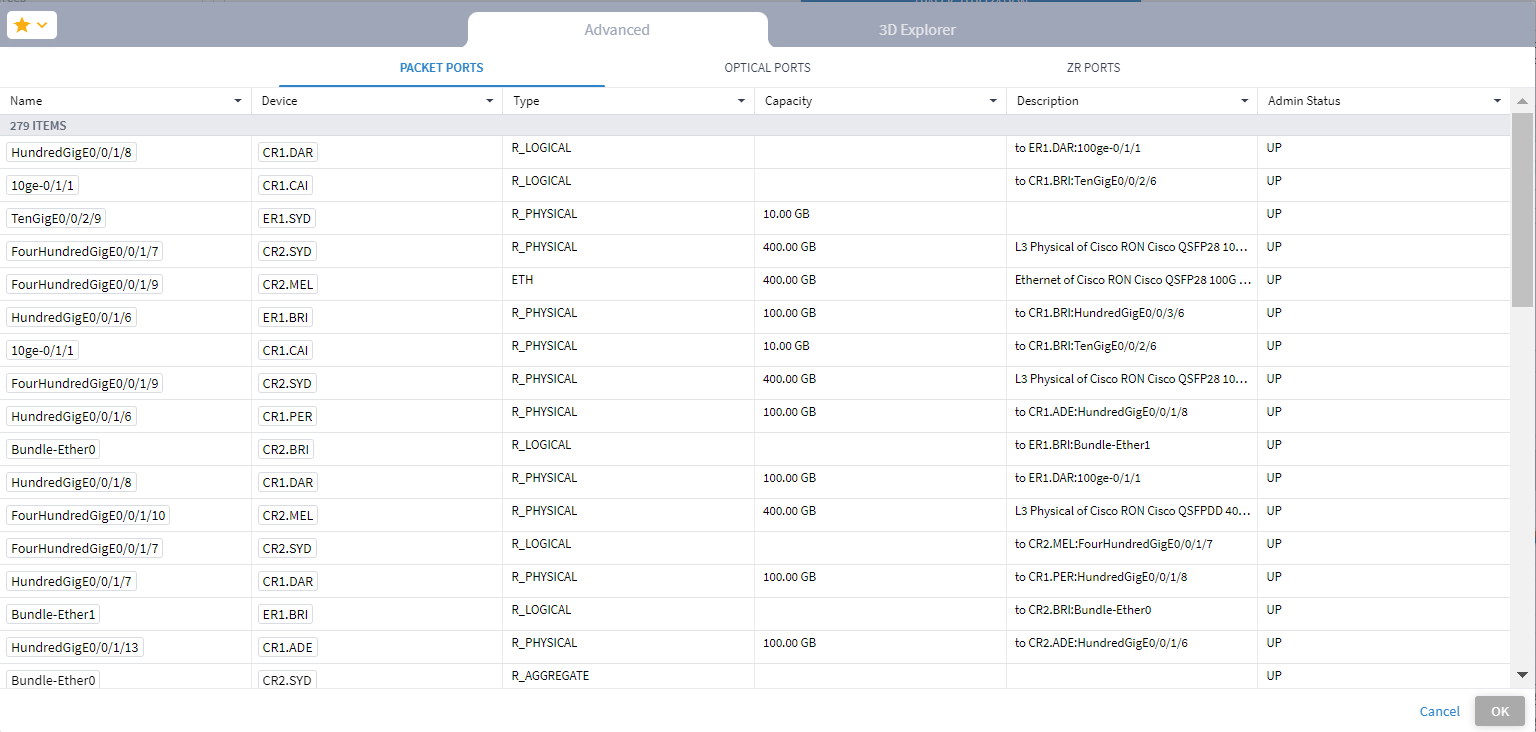The width and height of the screenshot is (1536, 732).
Task: Switch to the 3D Explorer tab
Action: coord(917,30)
